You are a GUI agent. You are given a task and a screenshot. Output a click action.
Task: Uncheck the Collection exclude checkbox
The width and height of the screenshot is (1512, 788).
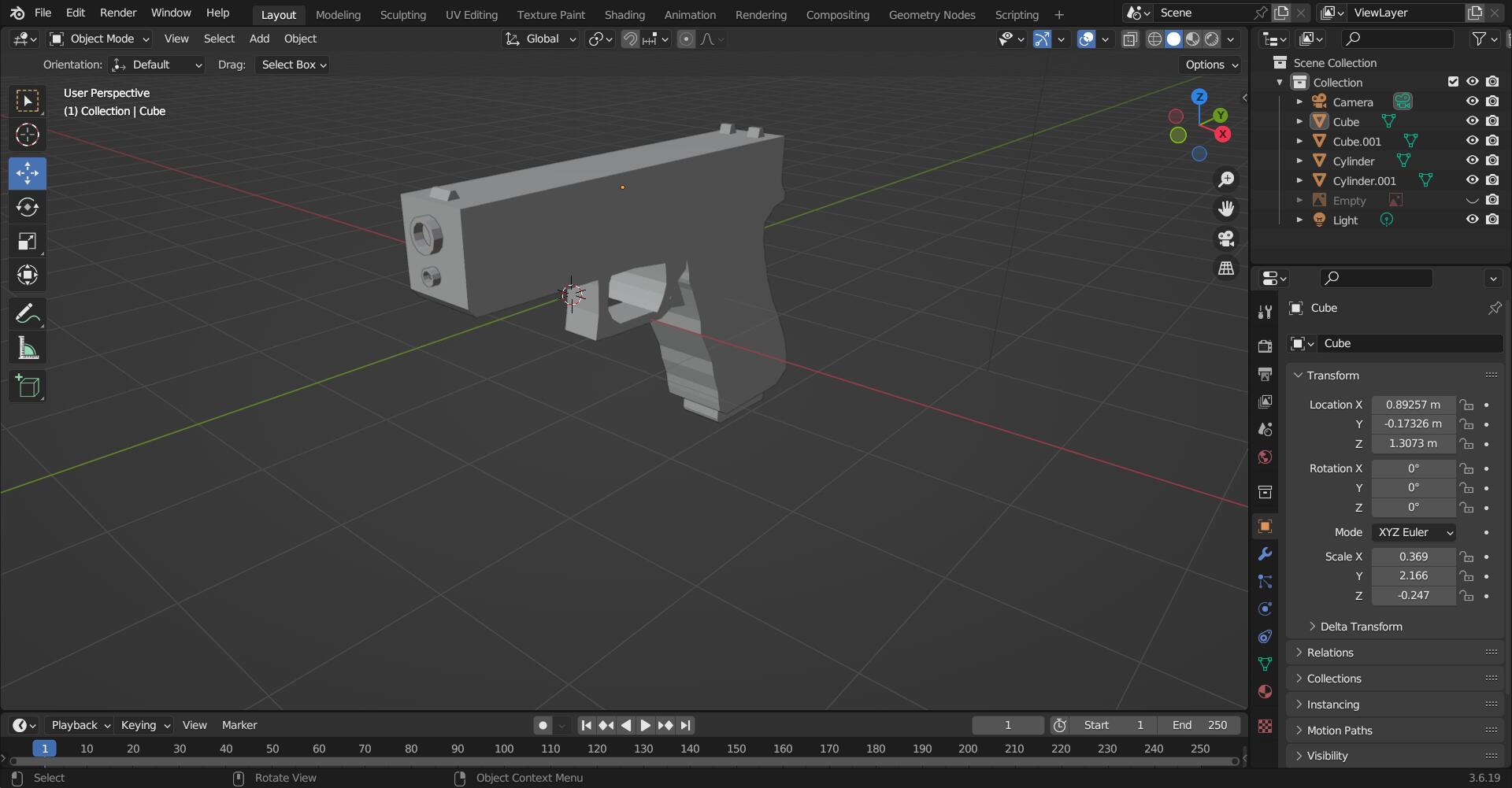pos(1453,81)
